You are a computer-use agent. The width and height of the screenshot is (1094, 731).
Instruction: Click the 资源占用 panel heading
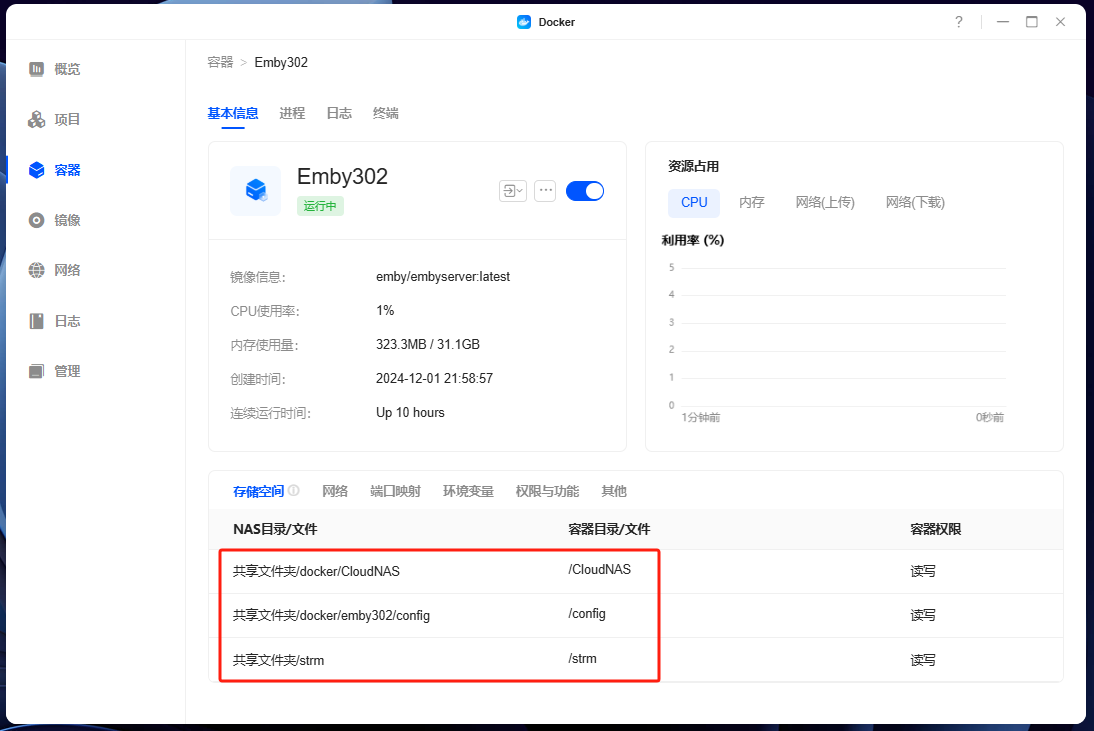click(694, 166)
